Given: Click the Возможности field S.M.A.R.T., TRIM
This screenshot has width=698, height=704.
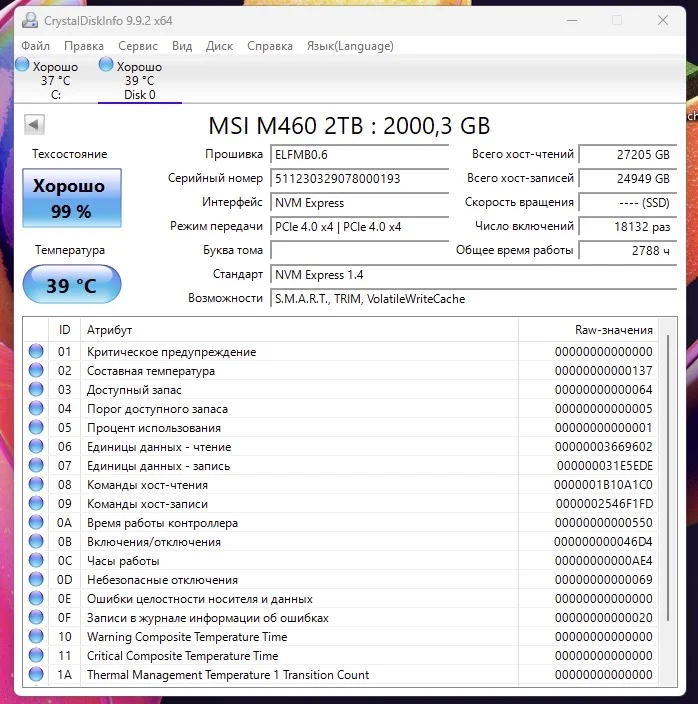Looking at the screenshot, I should 474,299.
